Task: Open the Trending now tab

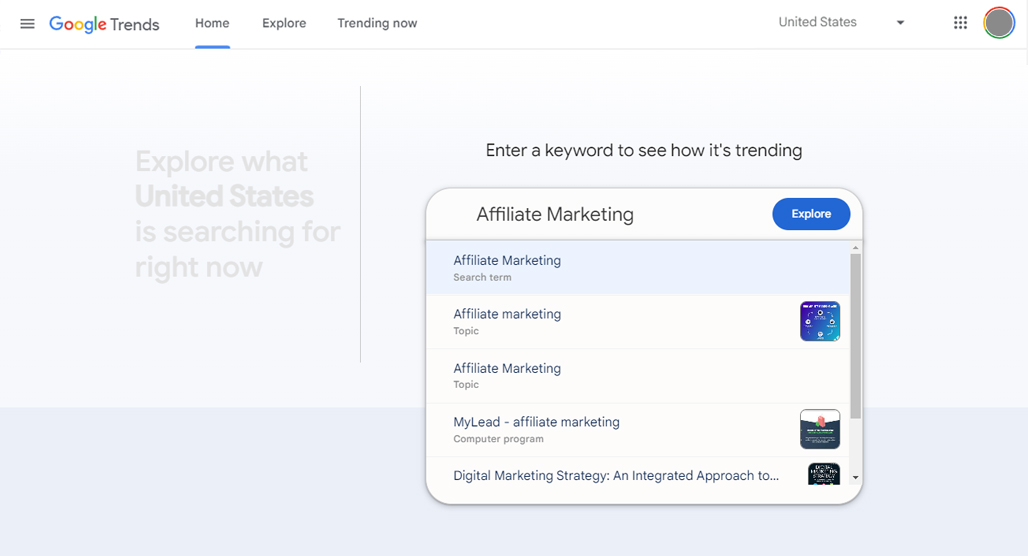Action: [377, 24]
